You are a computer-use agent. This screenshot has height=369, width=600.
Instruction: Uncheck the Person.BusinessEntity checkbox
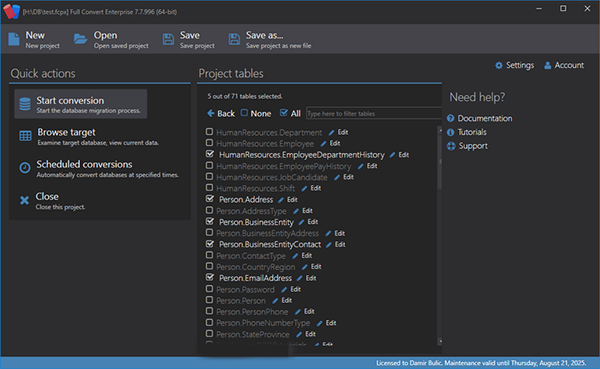tap(209, 221)
